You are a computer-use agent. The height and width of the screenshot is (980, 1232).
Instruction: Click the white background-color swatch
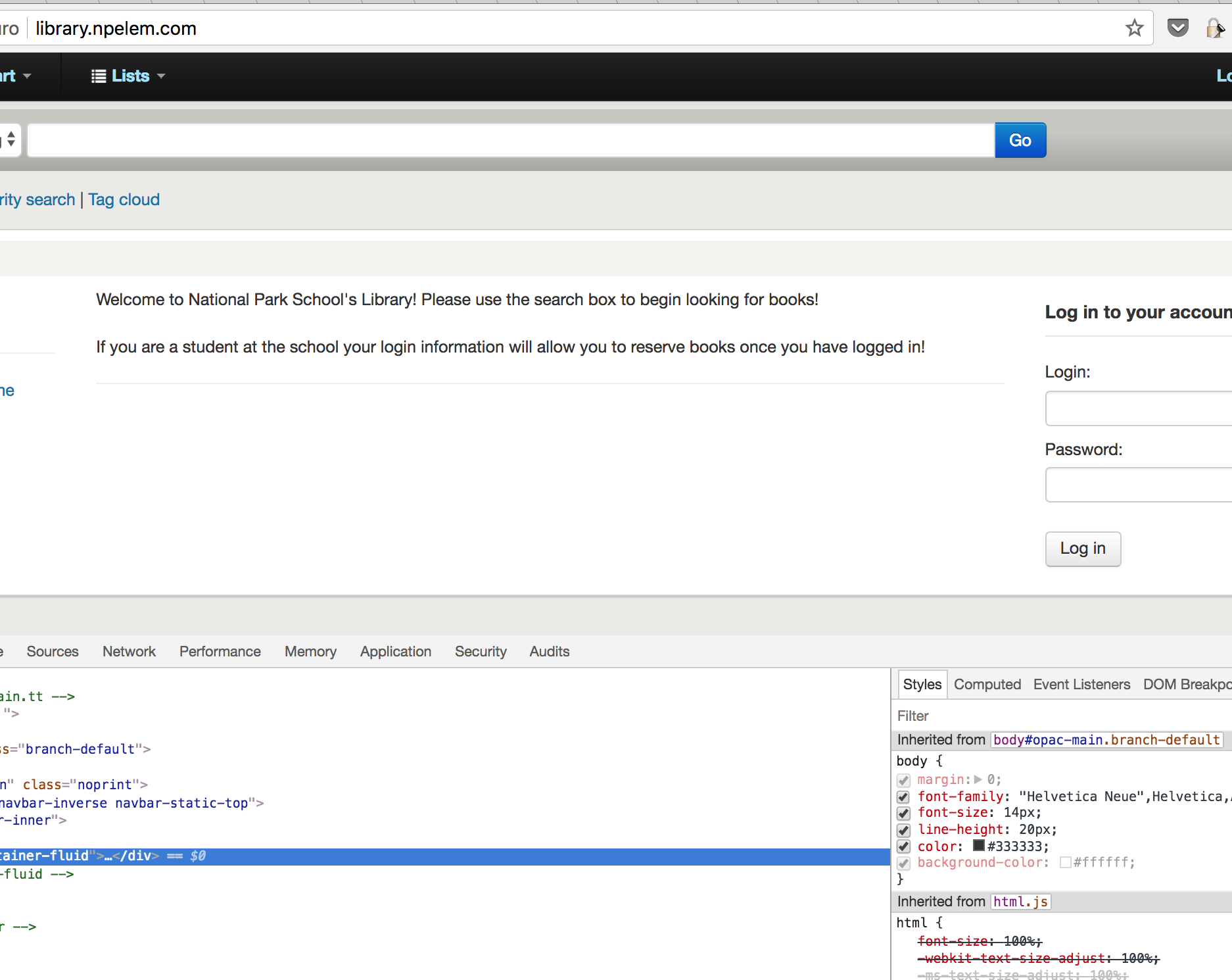1066,862
